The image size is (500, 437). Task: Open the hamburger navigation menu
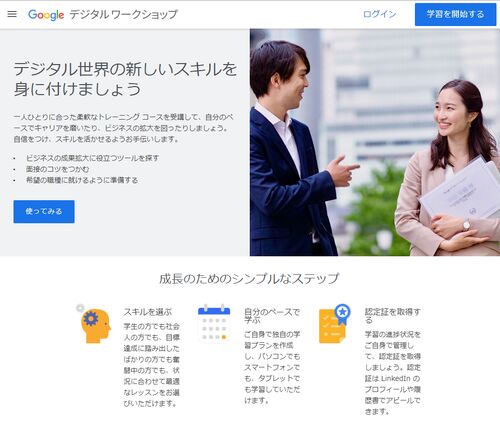pos(12,14)
